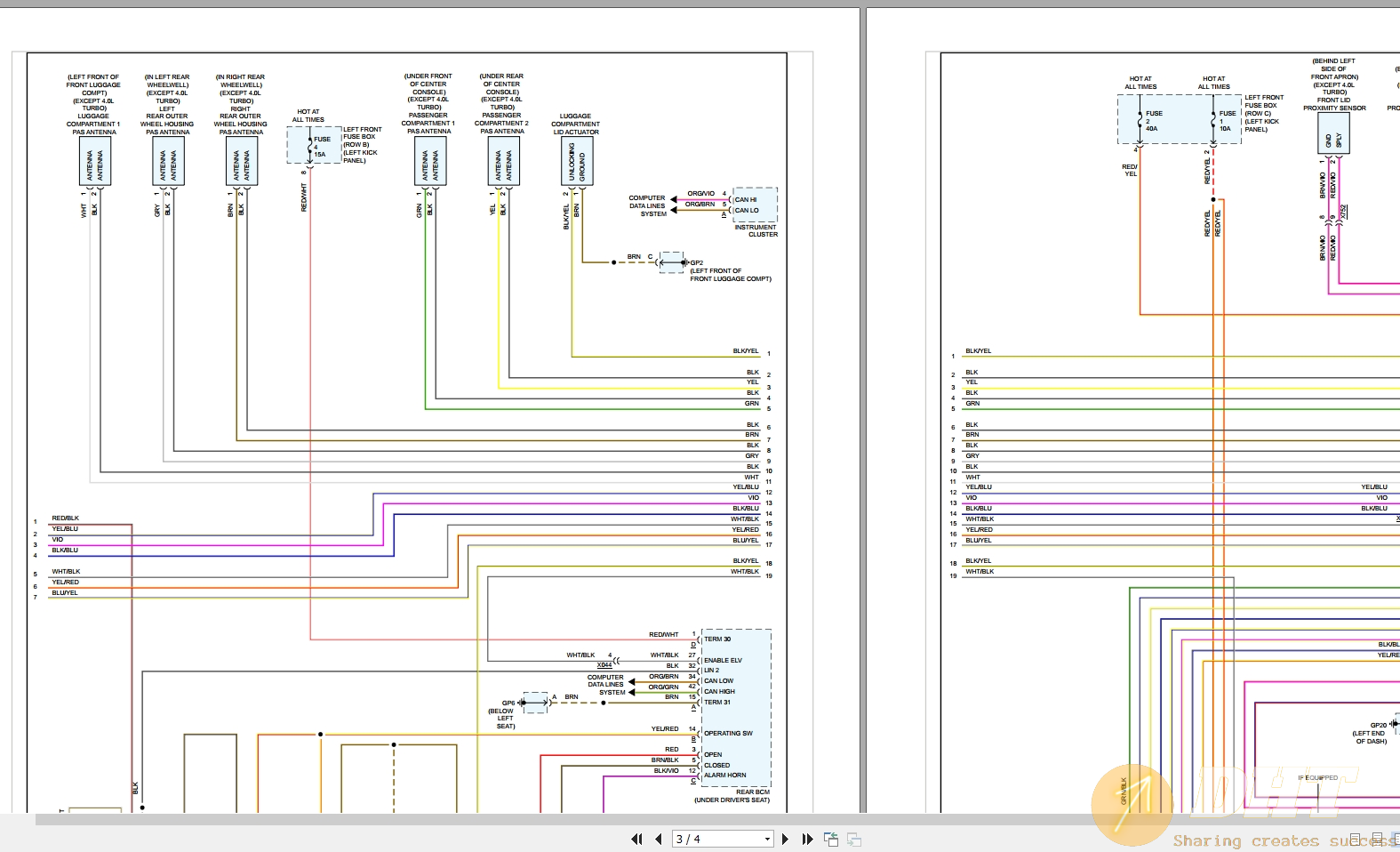Click the TERM 31 pin label
The height and width of the screenshot is (852, 1400).
point(717,702)
